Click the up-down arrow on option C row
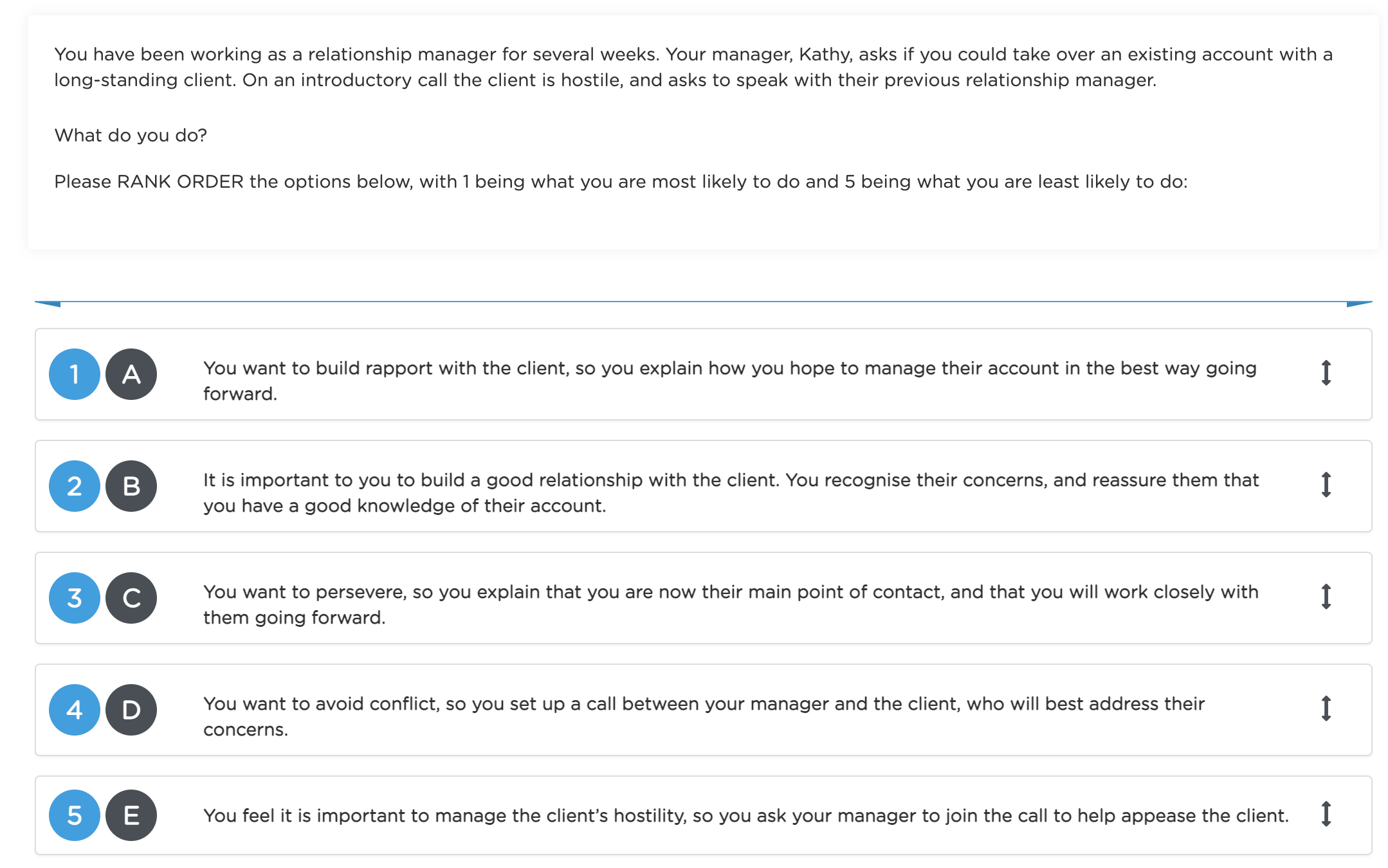1388x868 pixels. pos(1326,597)
